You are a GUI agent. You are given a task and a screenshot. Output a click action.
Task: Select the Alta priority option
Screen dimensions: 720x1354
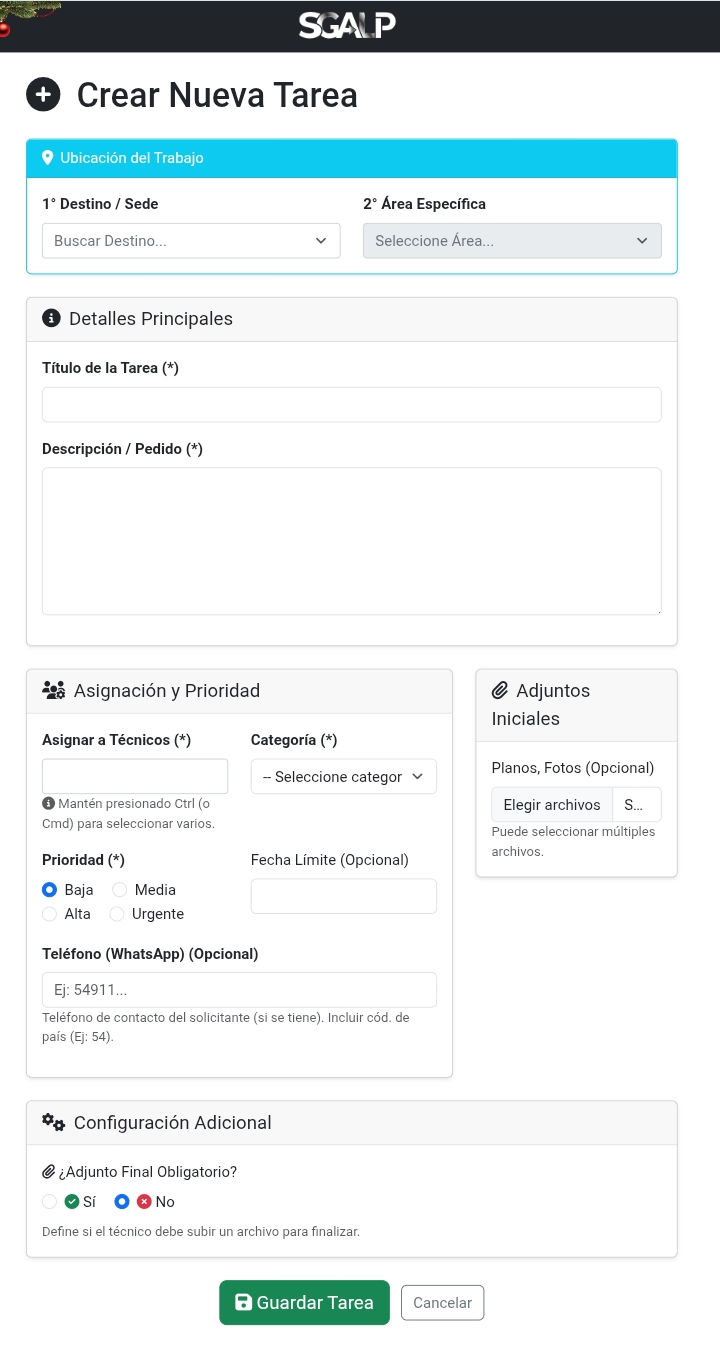(50, 914)
